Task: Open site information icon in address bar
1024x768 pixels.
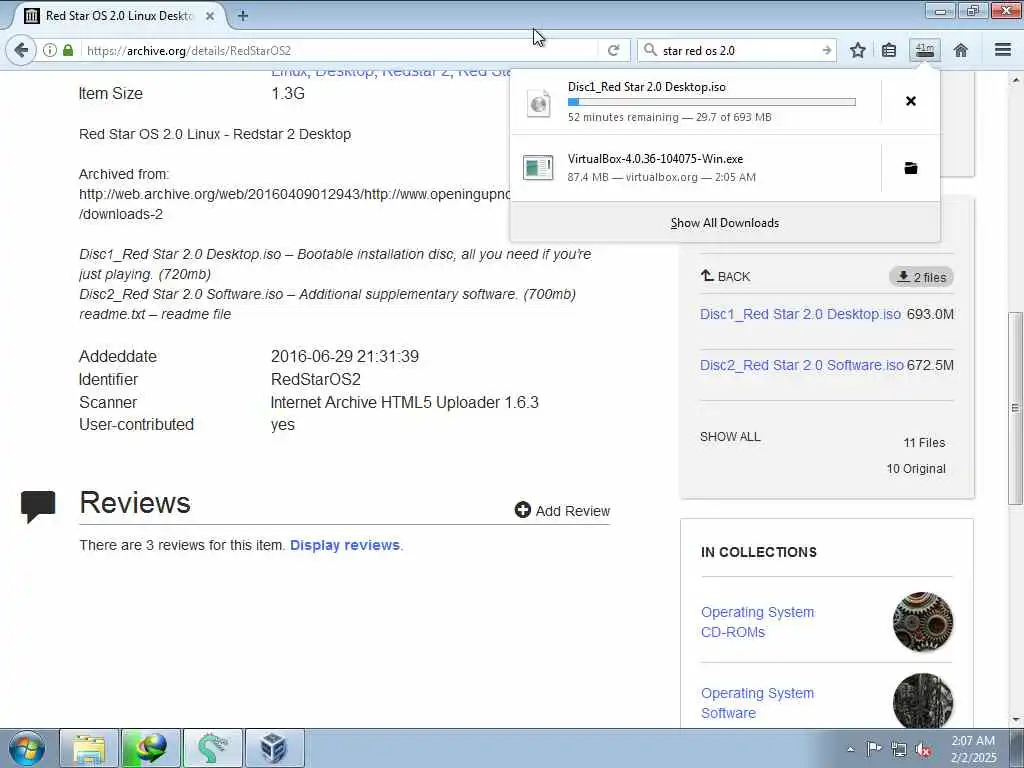Action: [50, 50]
